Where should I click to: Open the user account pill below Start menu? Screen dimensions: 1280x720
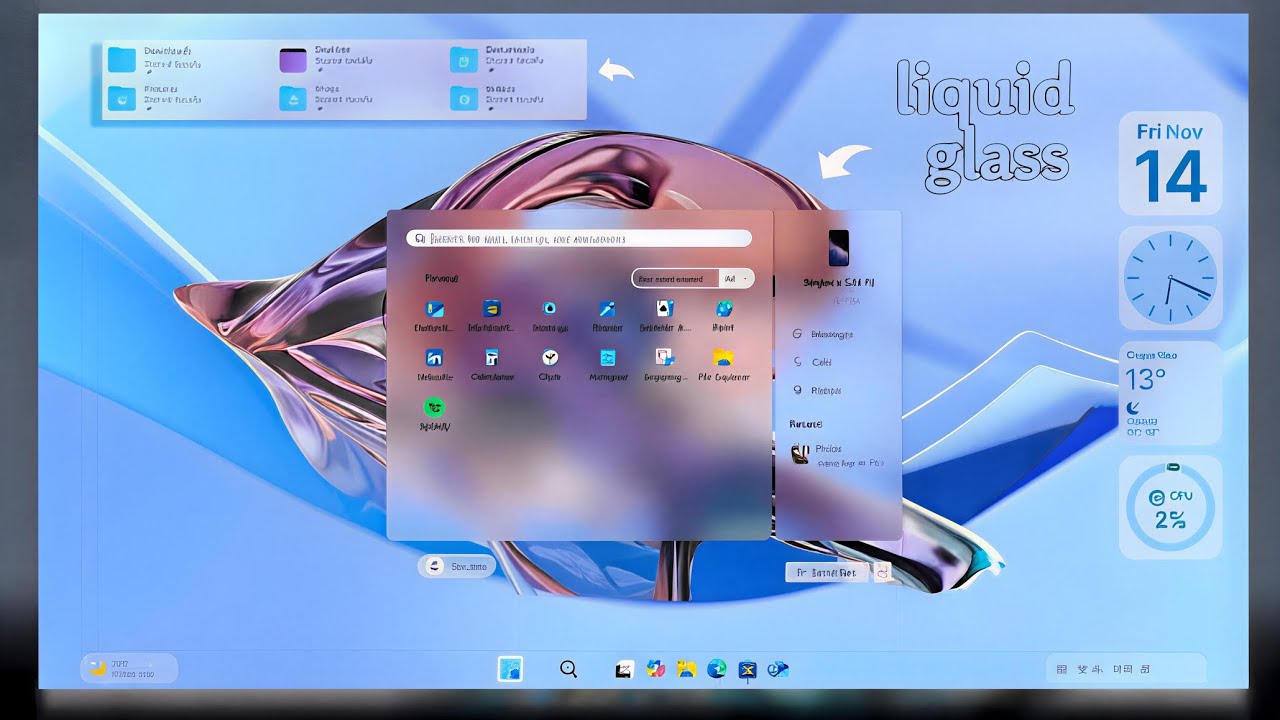456,566
